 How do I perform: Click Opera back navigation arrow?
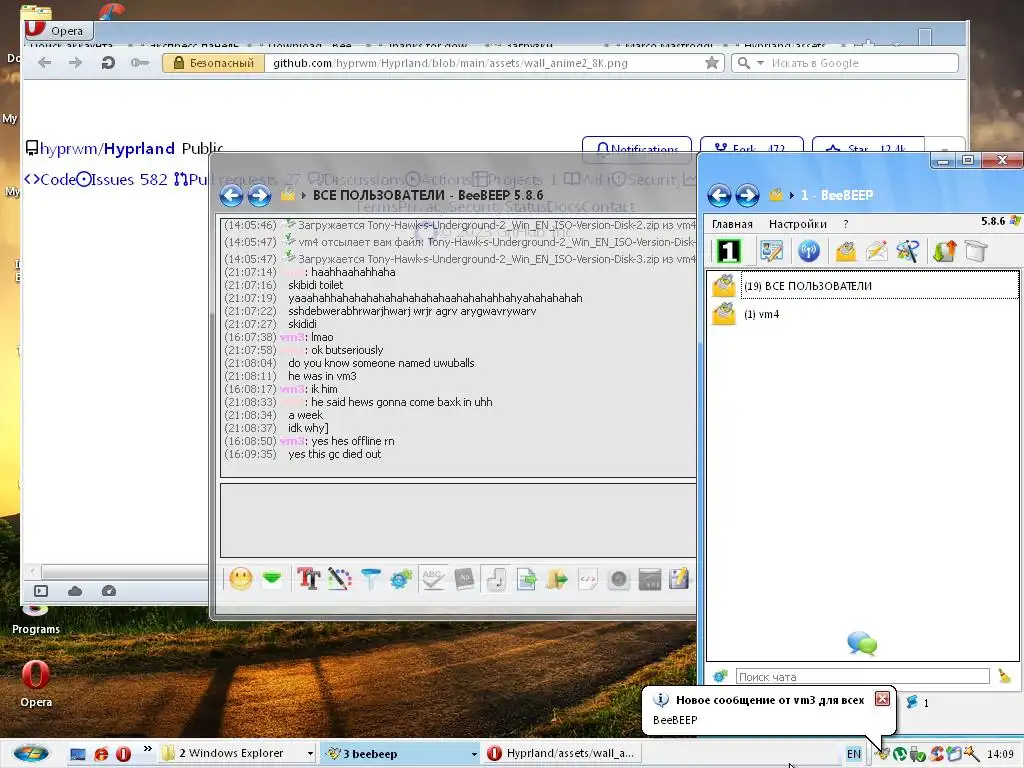pos(44,63)
